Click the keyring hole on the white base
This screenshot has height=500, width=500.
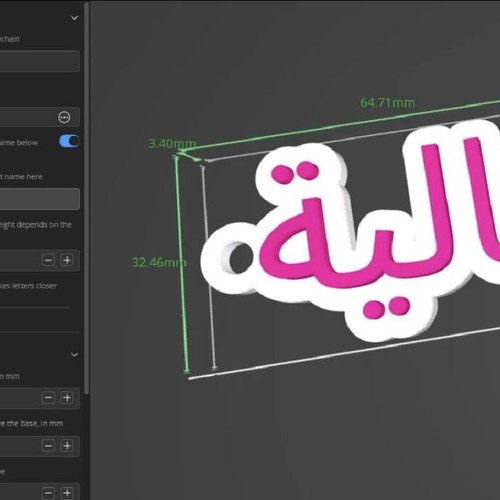[240, 257]
